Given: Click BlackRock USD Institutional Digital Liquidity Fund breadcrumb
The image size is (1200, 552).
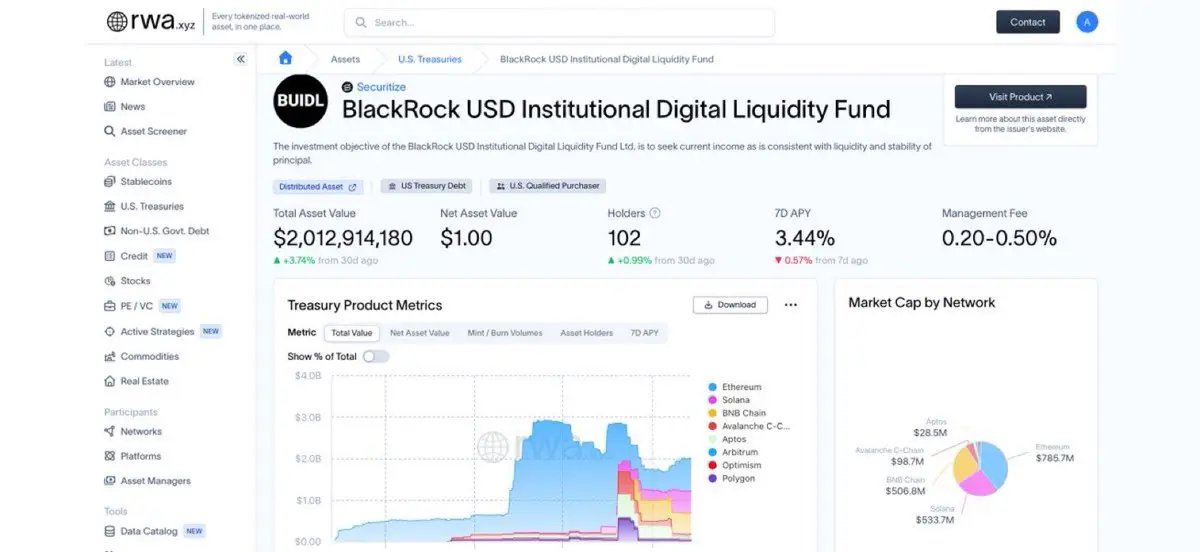Looking at the screenshot, I should (606, 59).
